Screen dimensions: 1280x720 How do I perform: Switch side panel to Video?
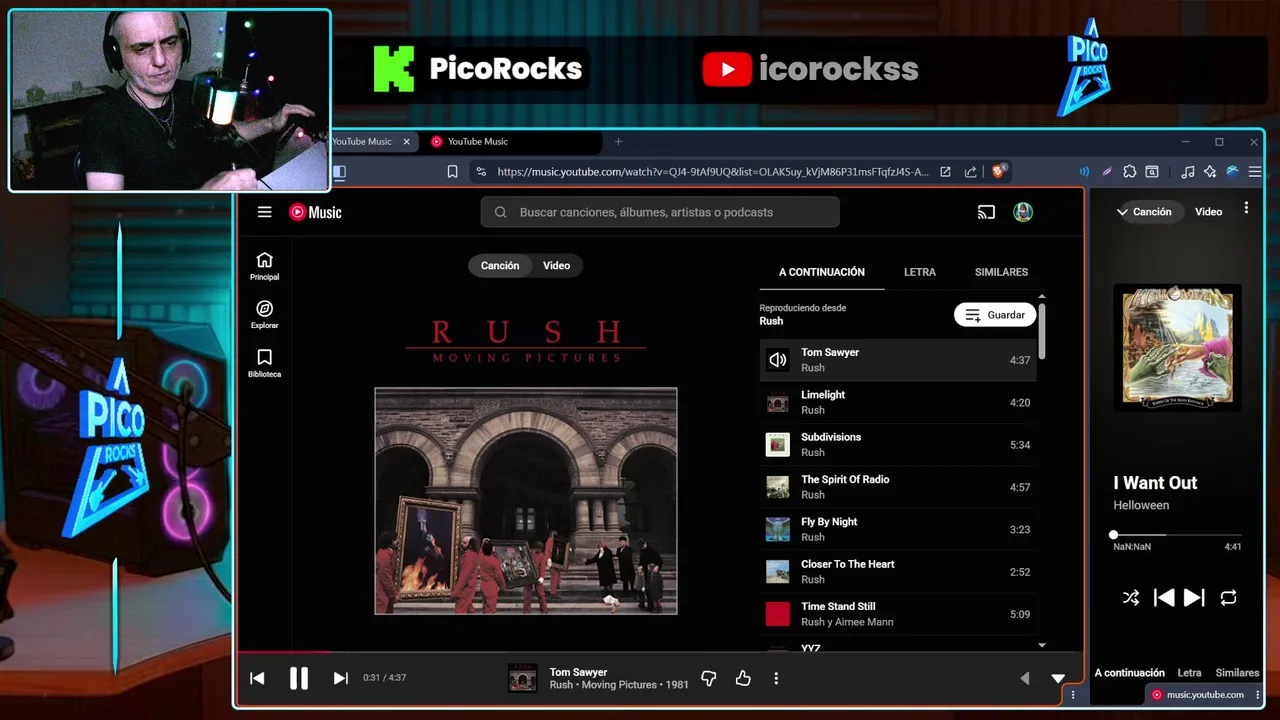(1208, 212)
